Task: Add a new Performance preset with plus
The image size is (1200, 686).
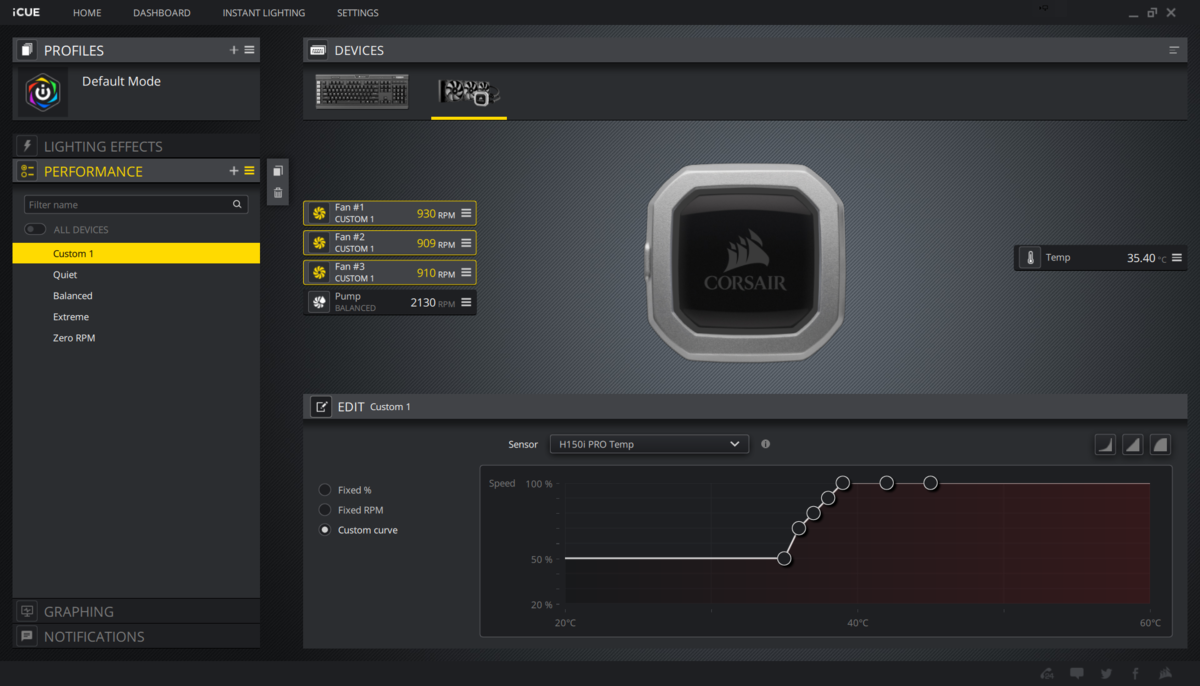Action: (234, 171)
